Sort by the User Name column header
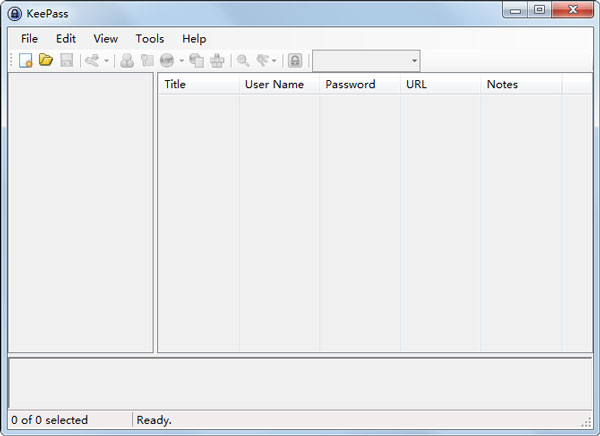 tap(279, 84)
